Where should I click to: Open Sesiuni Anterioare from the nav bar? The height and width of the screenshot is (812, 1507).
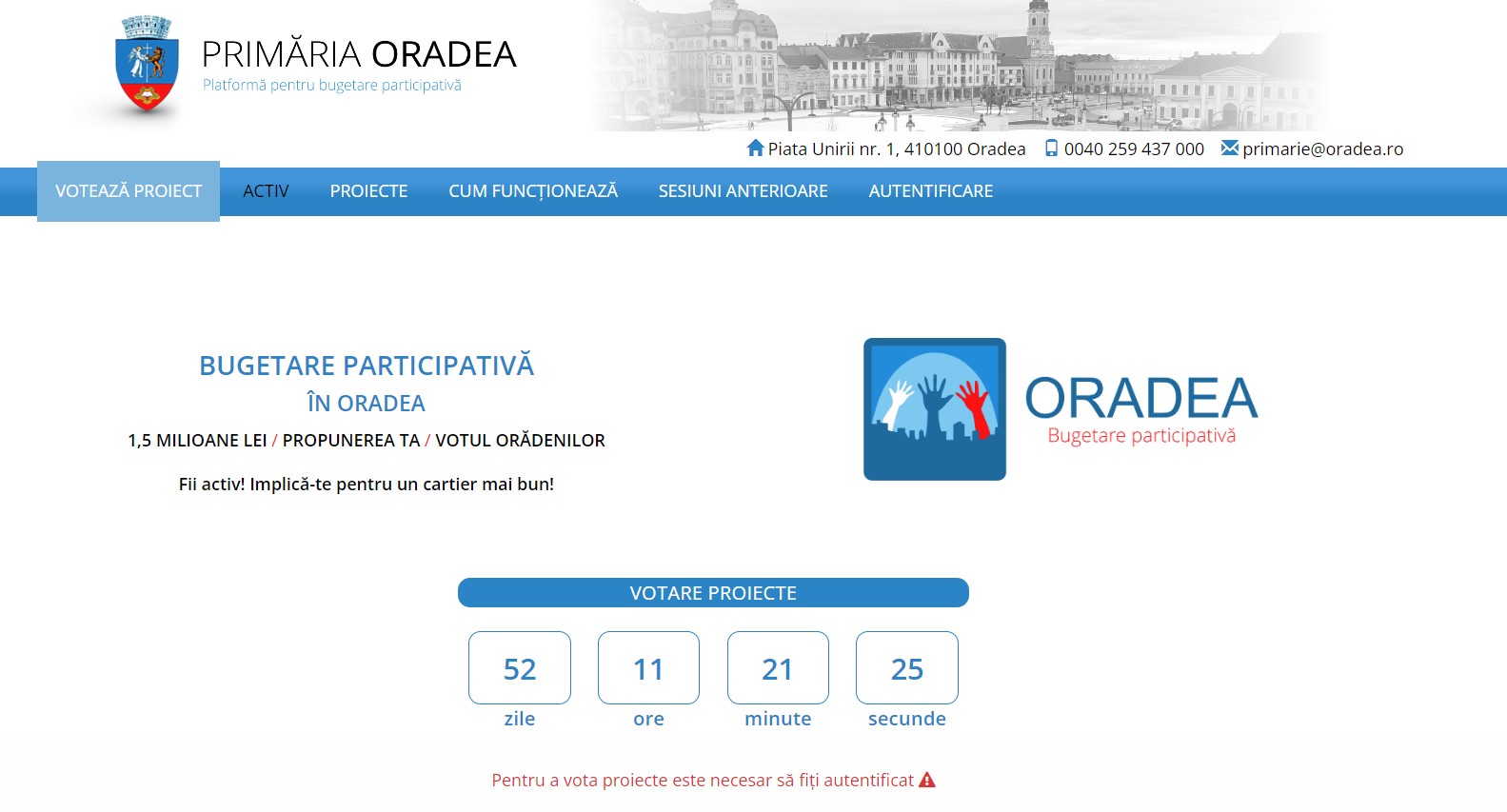[x=743, y=191]
